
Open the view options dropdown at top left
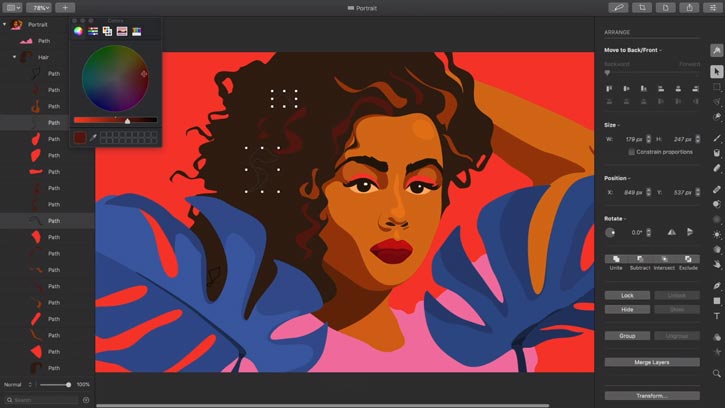click(x=12, y=7)
